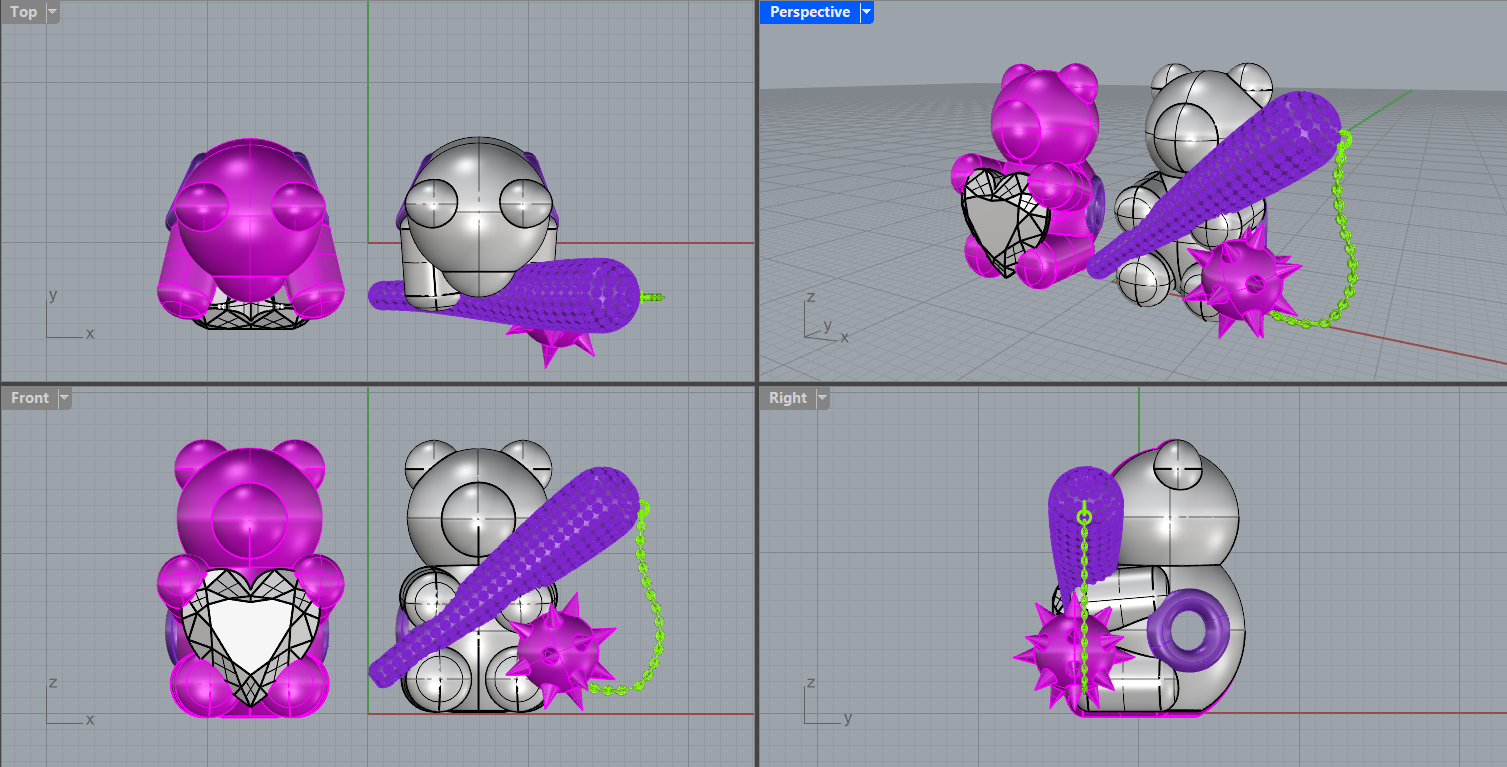1507x767 pixels.
Task: Select the Front viewport title label
Action: [x=29, y=398]
